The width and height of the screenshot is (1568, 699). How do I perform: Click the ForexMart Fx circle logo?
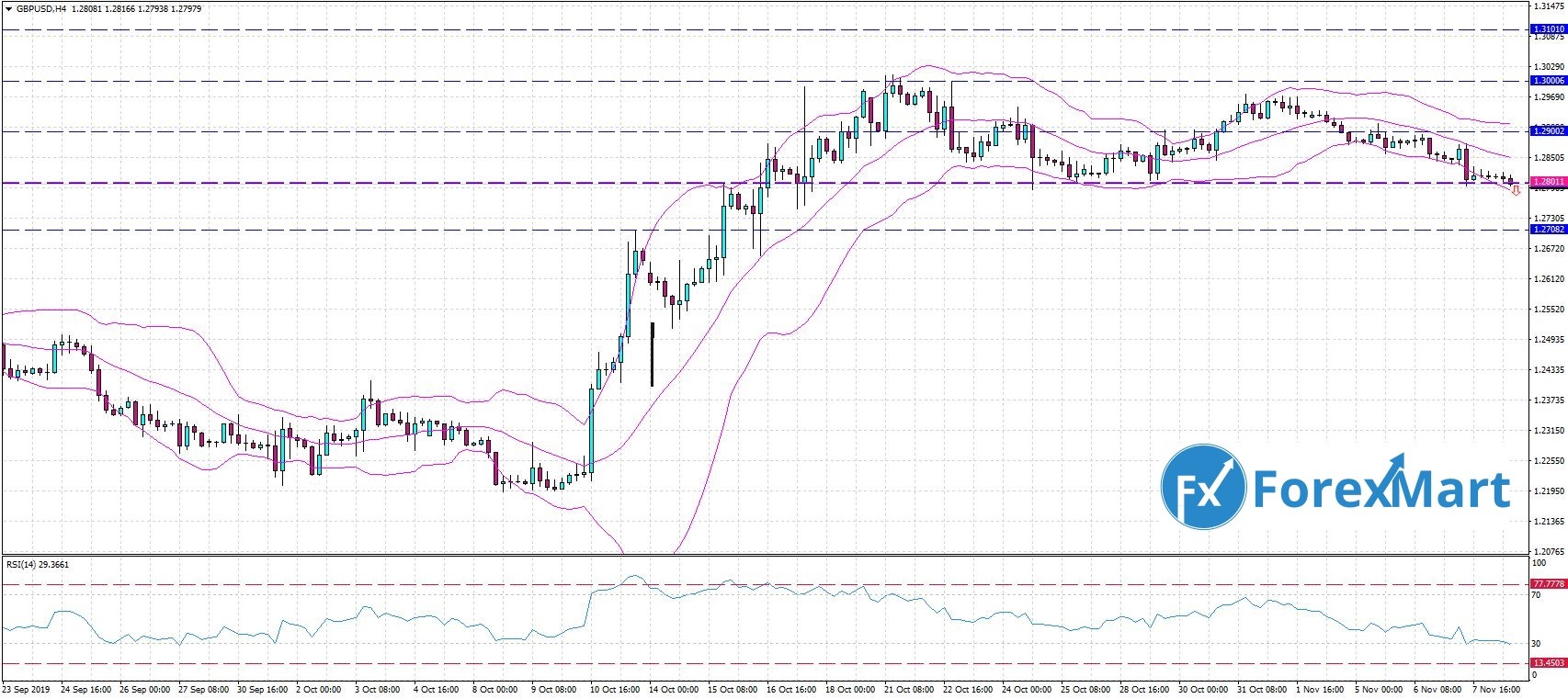[x=1203, y=488]
